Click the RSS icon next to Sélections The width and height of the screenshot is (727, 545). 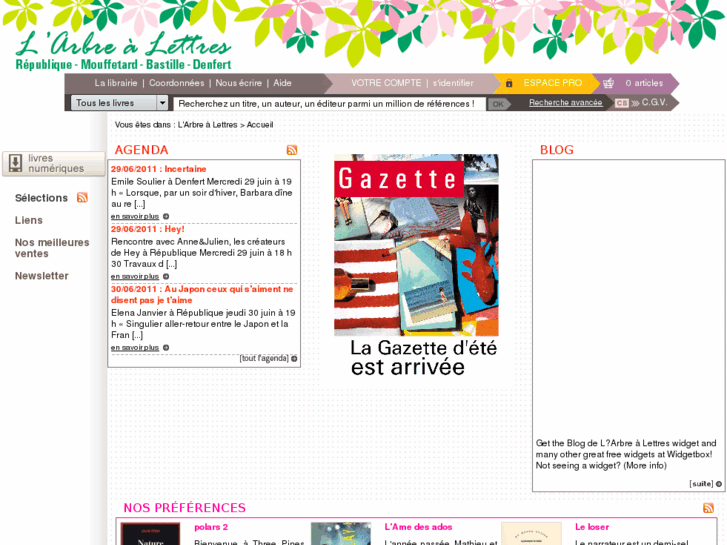82,198
